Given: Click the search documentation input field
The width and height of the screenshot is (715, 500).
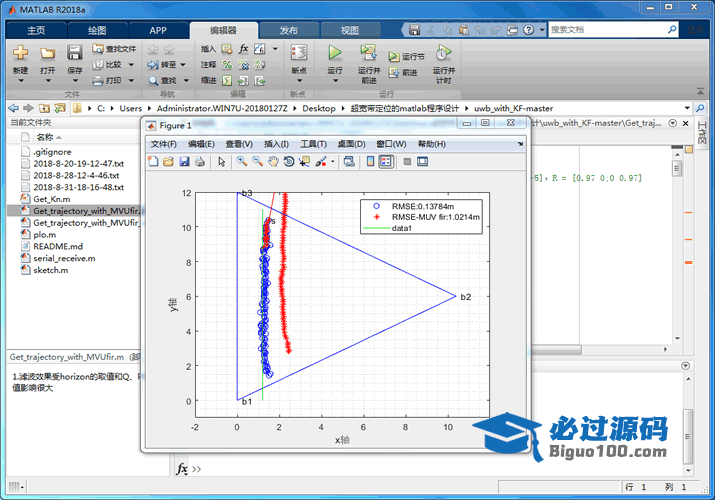Looking at the screenshot, I should point(608,30).
